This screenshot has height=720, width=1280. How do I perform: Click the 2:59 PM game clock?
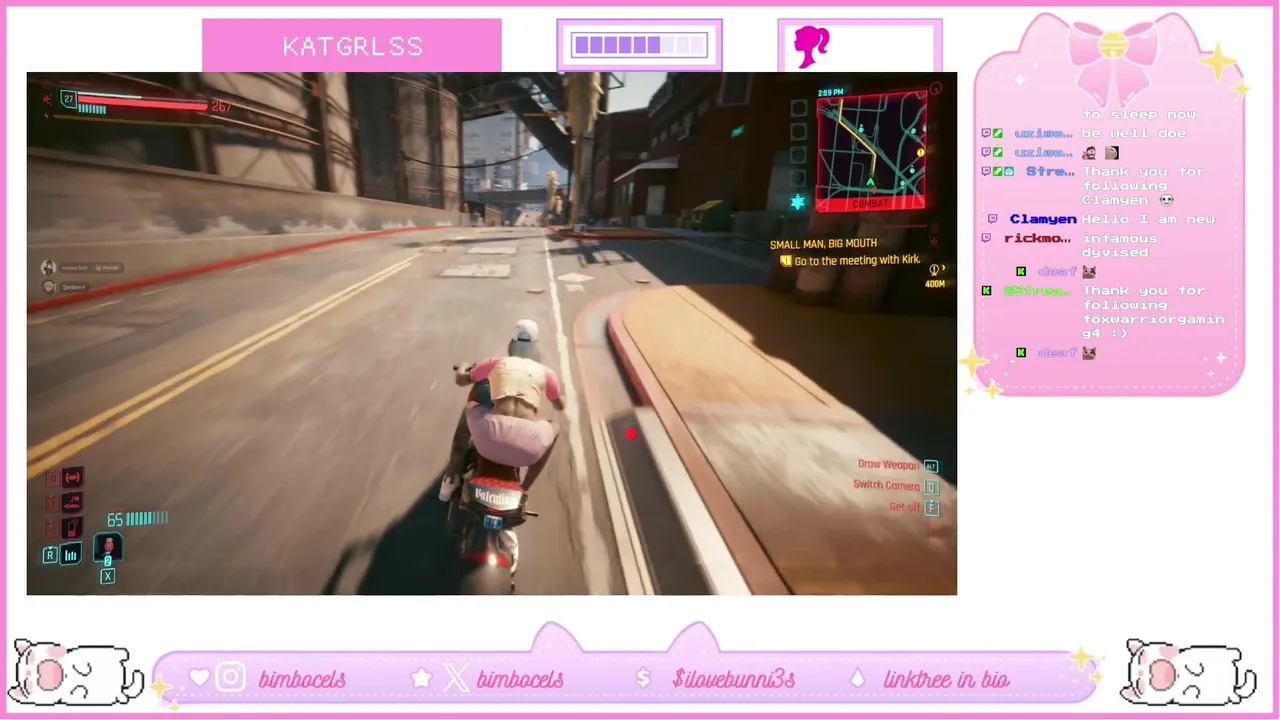(830, 93)
